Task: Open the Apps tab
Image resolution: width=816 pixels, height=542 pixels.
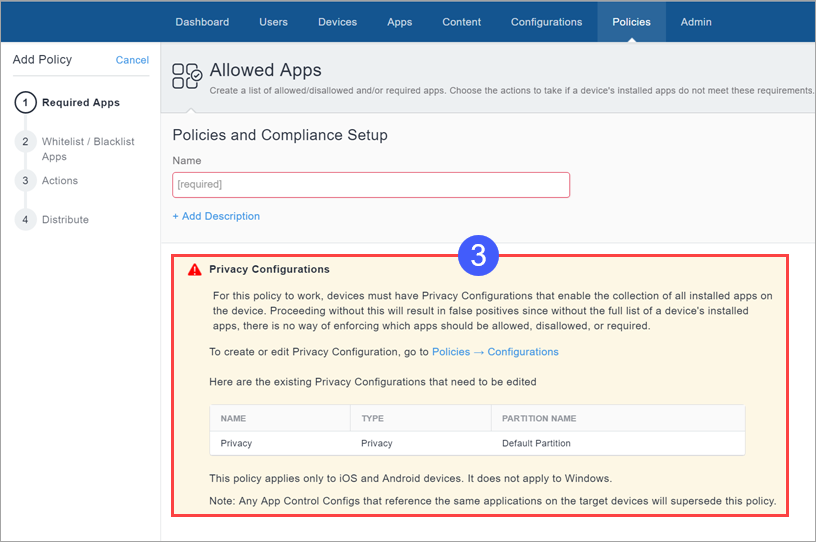Action: [x=399, y=22]
